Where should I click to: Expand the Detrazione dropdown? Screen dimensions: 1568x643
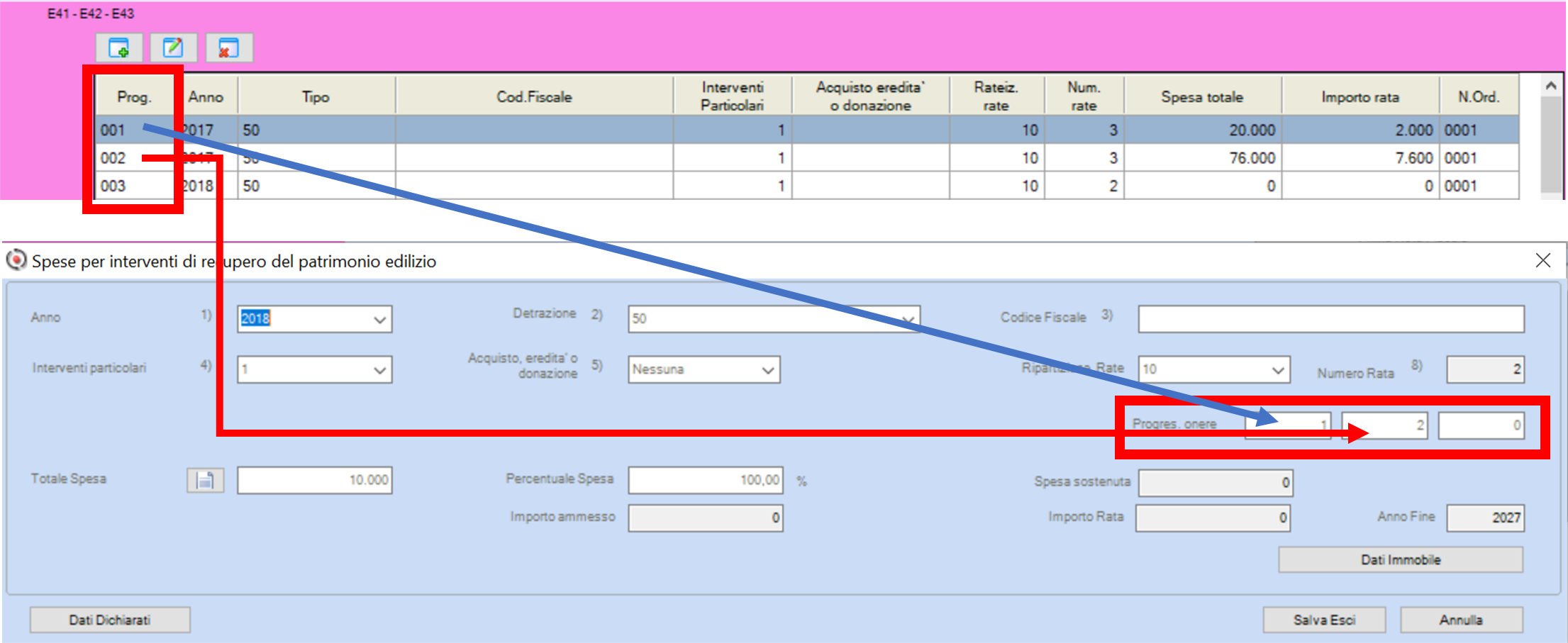[x=908, y=319]
